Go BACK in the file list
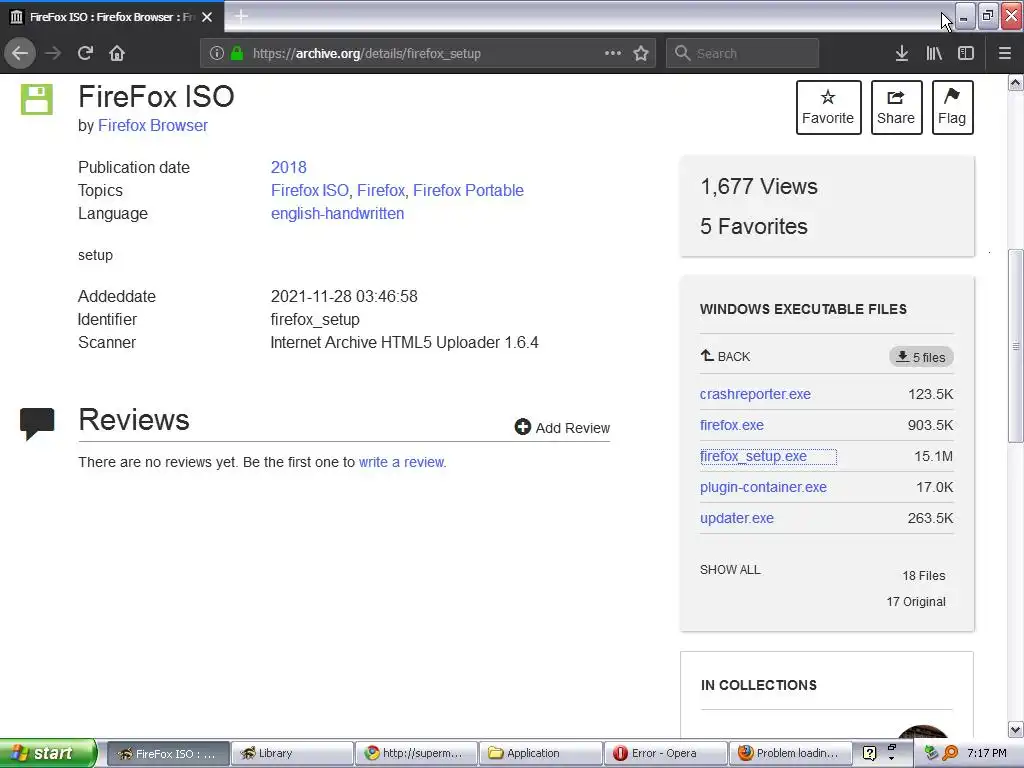 click(x=726, y=357)
